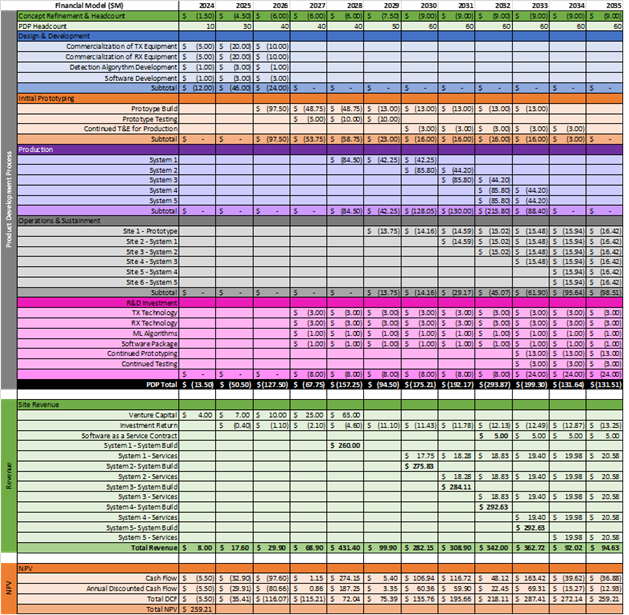This screenshot has height=615, width=629.
Task: Select the Financial Model ($M) header cell
Action: [x=96, y=5]
